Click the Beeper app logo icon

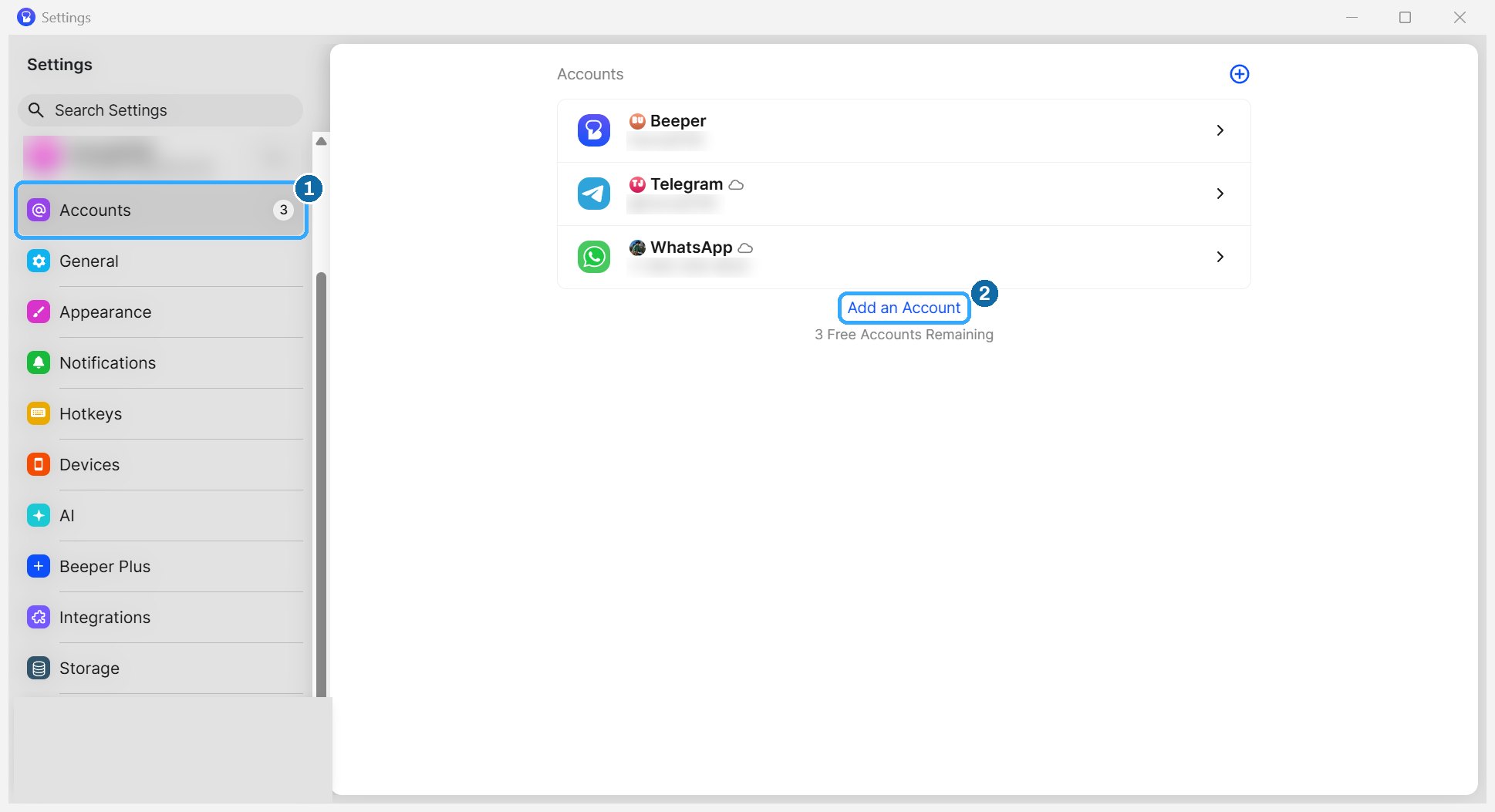click(594, 130)
